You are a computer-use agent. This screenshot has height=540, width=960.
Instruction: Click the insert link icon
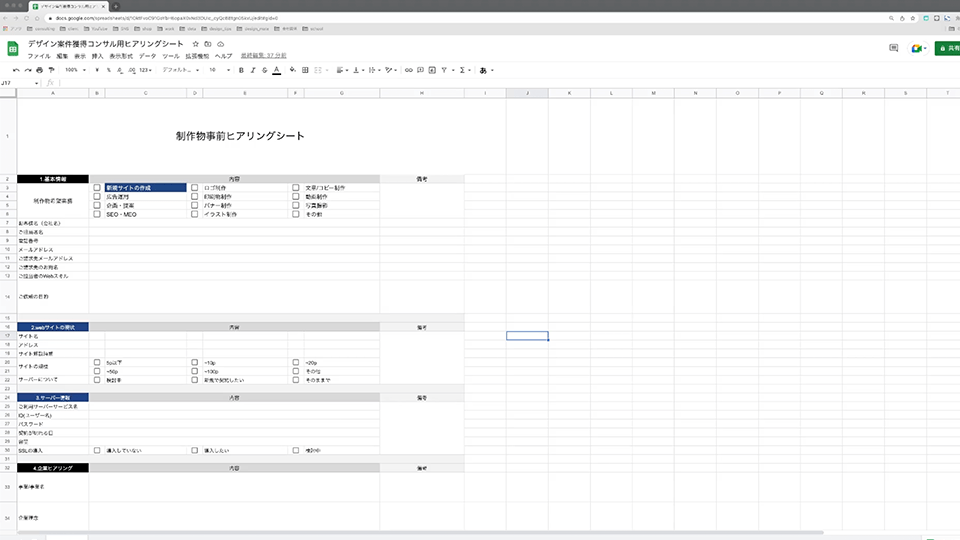tap(408, 70)
